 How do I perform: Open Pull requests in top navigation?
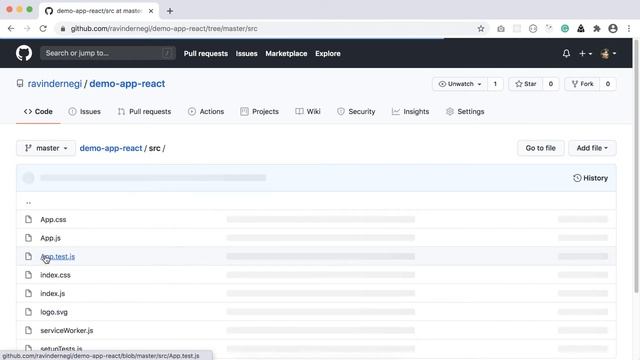coord(206,53)
